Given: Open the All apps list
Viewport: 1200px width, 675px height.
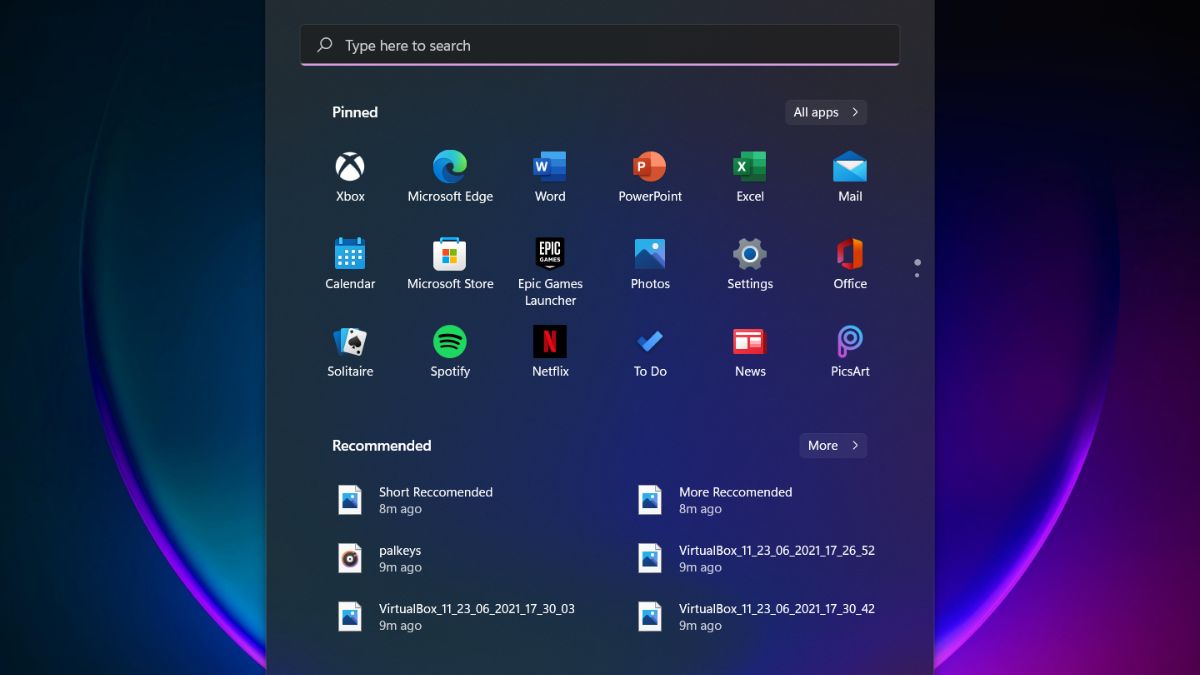Looking at the screenshot, I should pos(826,112).
